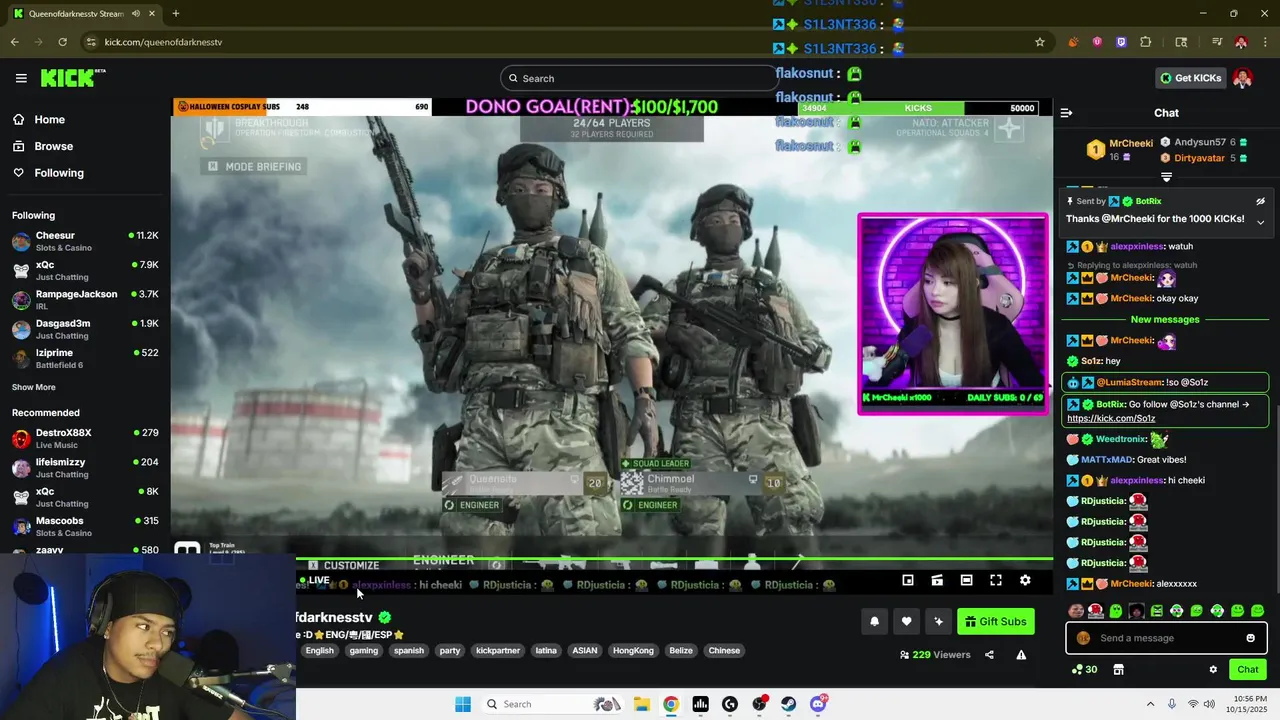Open video player settings gear
The width and height of the screenshot is (1280, 720).
tap(1025, 580)
